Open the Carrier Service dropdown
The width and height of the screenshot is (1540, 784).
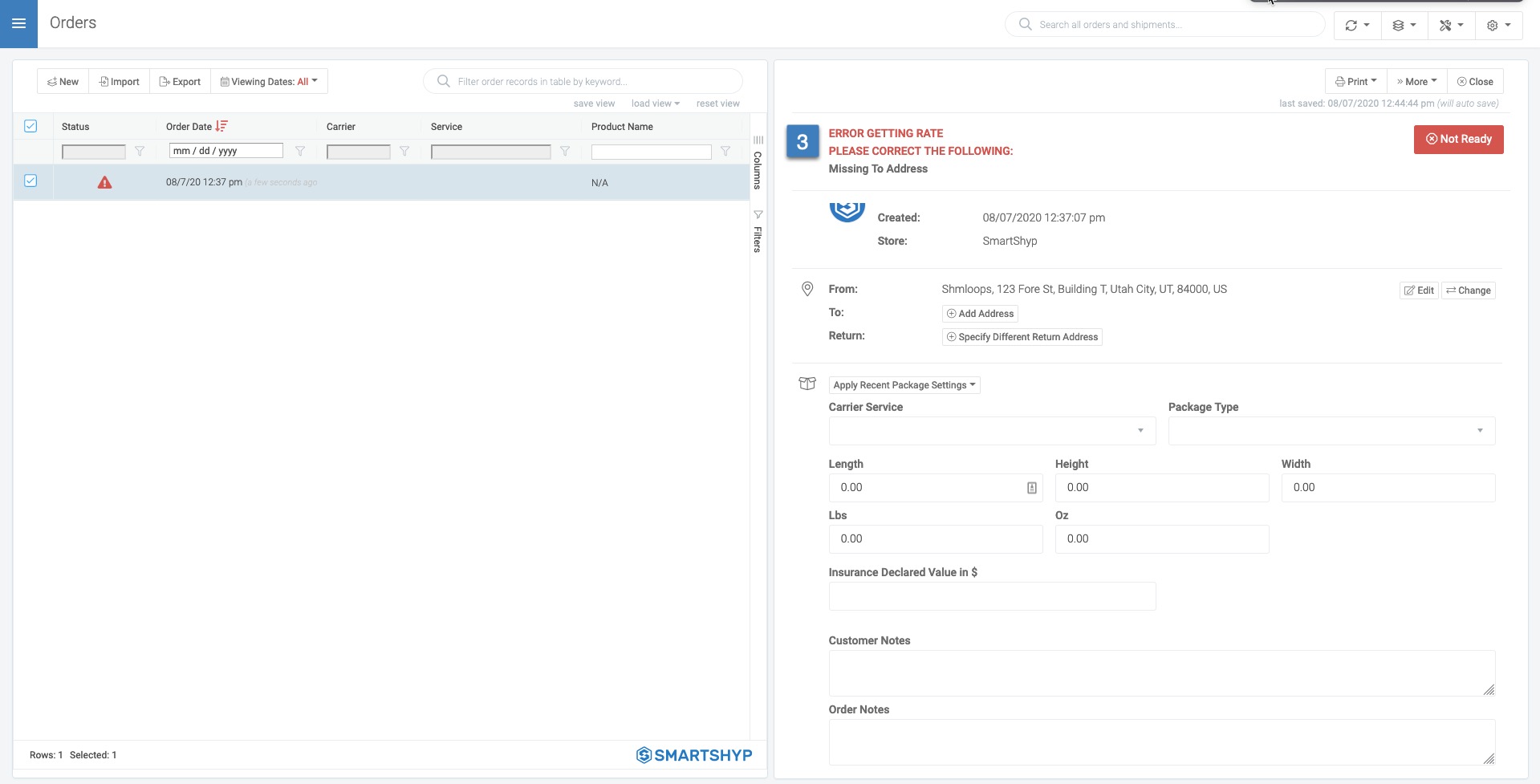click(992, 431)
